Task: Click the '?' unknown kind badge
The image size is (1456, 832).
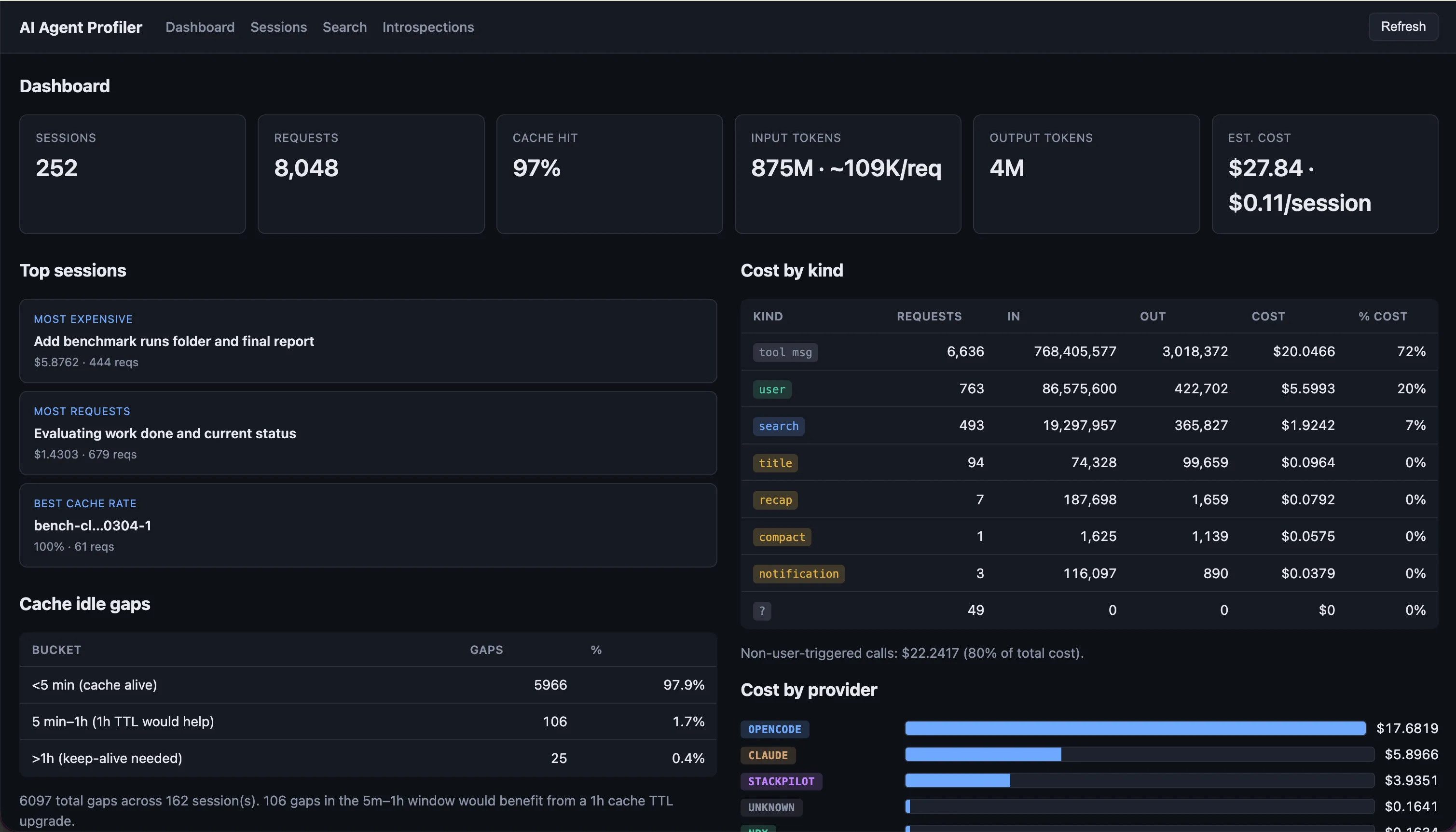Action: coord(761,611)
